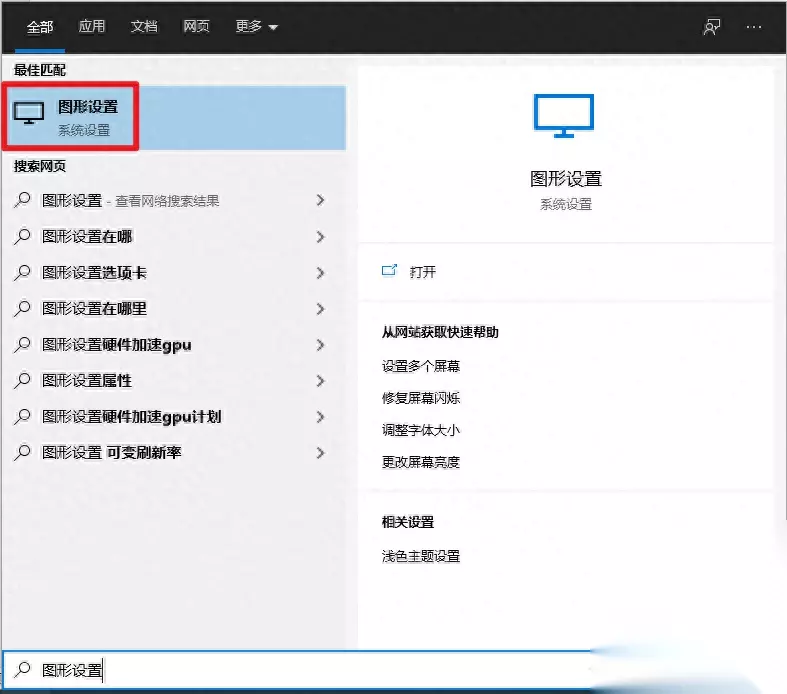Image resolution: width=787 pixels, height=694 pixels.
Task: Expand arrow for 图形设置属性 row
Action: pyautogui.click(x=320, y=381)
